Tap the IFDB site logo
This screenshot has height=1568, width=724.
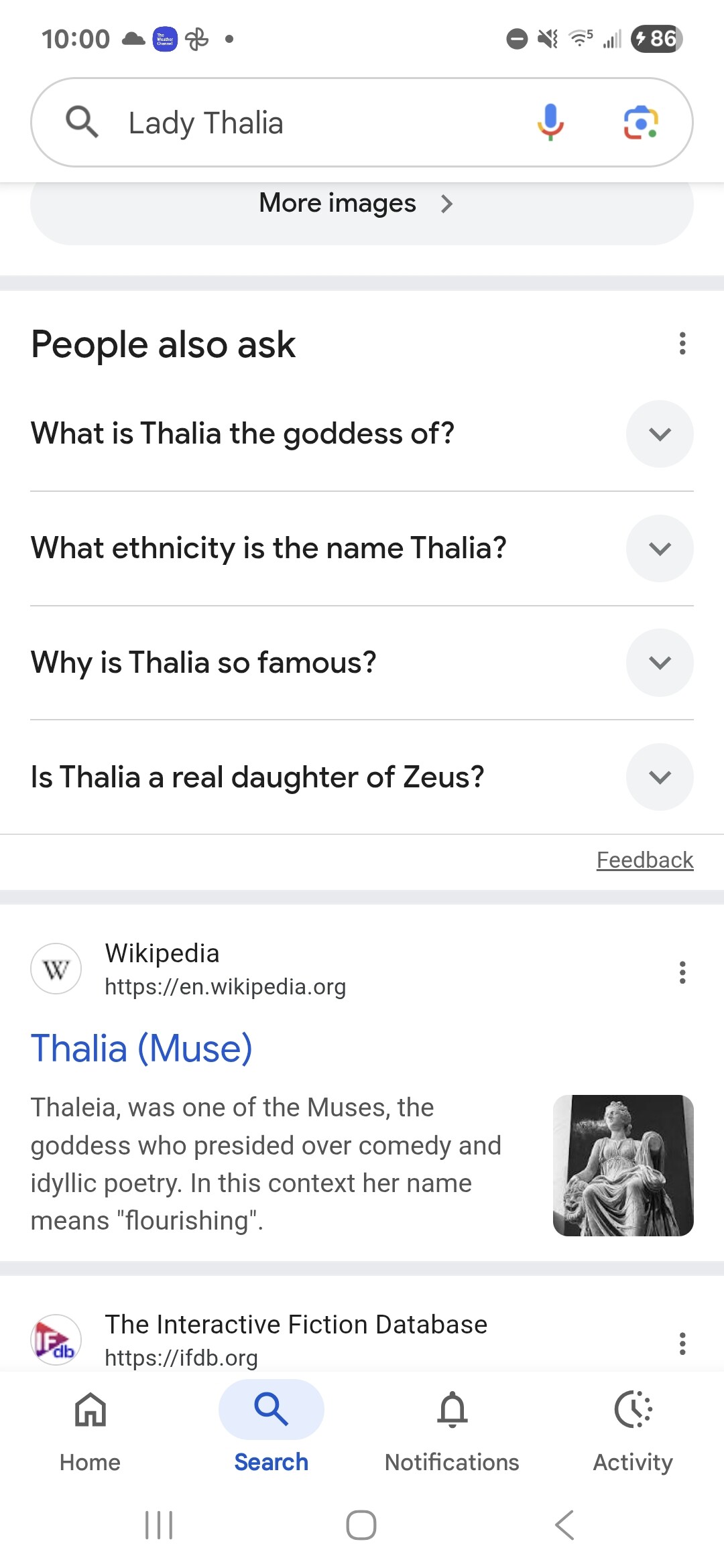(x=56, y=1340)
